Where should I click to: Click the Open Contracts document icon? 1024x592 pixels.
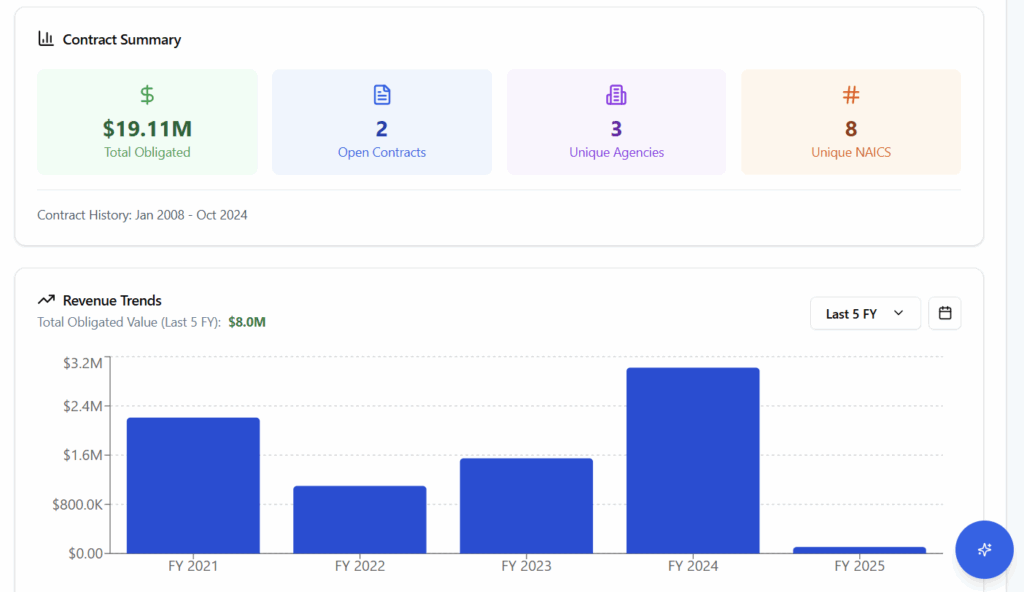(382, 95)
